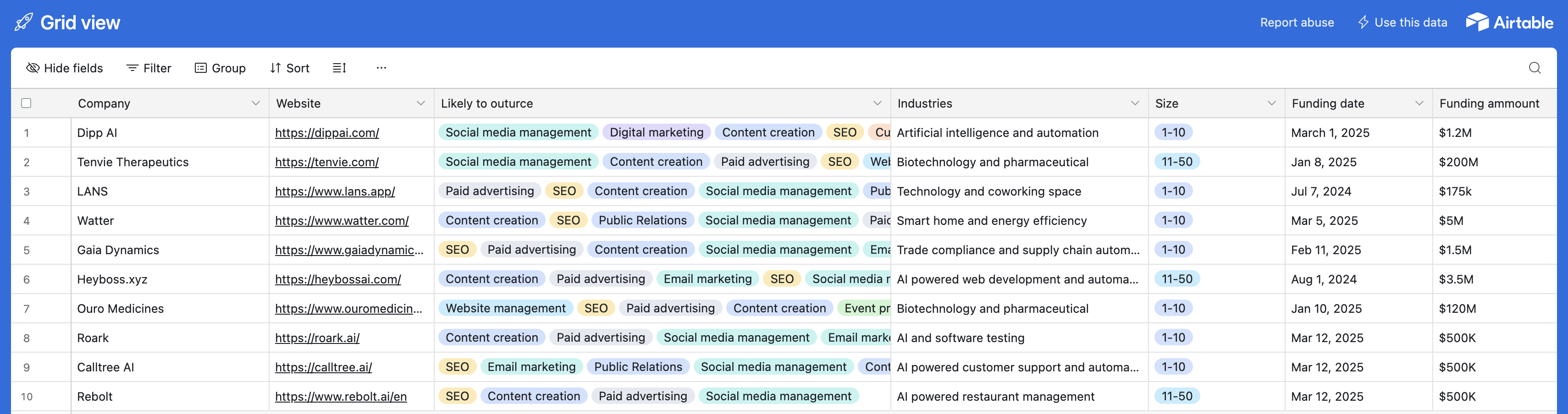This screenshot has width=1568, height=414.
Task: Click the $3.5M funding amount cell
Action: [x=1494, y=279]
